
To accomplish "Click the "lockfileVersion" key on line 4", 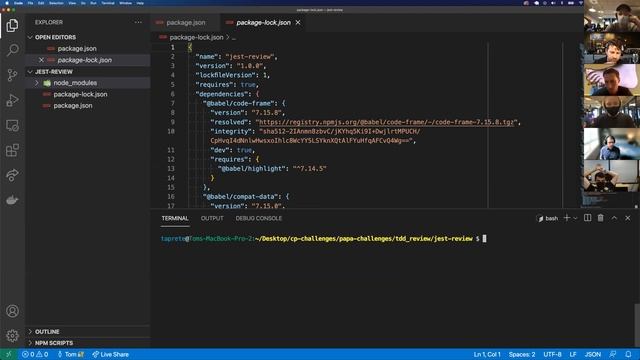I will click(225, 75).
